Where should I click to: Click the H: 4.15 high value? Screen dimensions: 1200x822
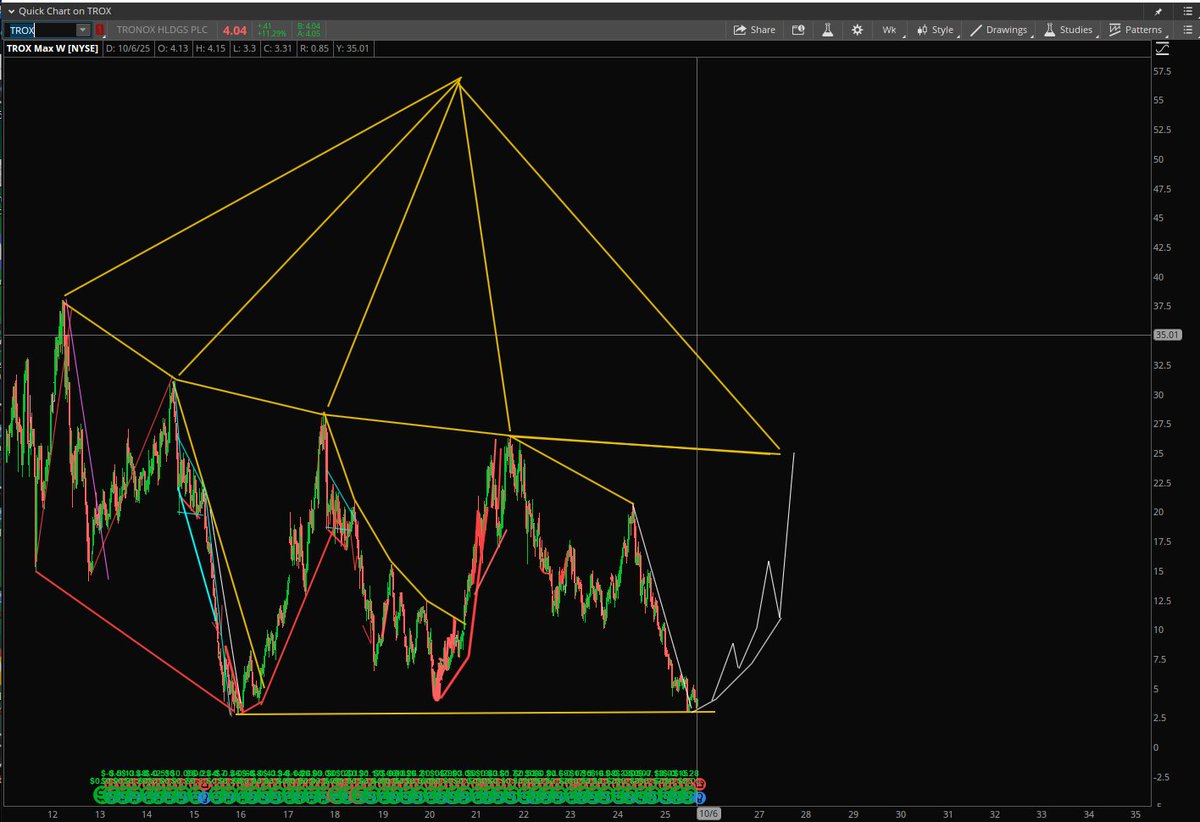point(212,48)
